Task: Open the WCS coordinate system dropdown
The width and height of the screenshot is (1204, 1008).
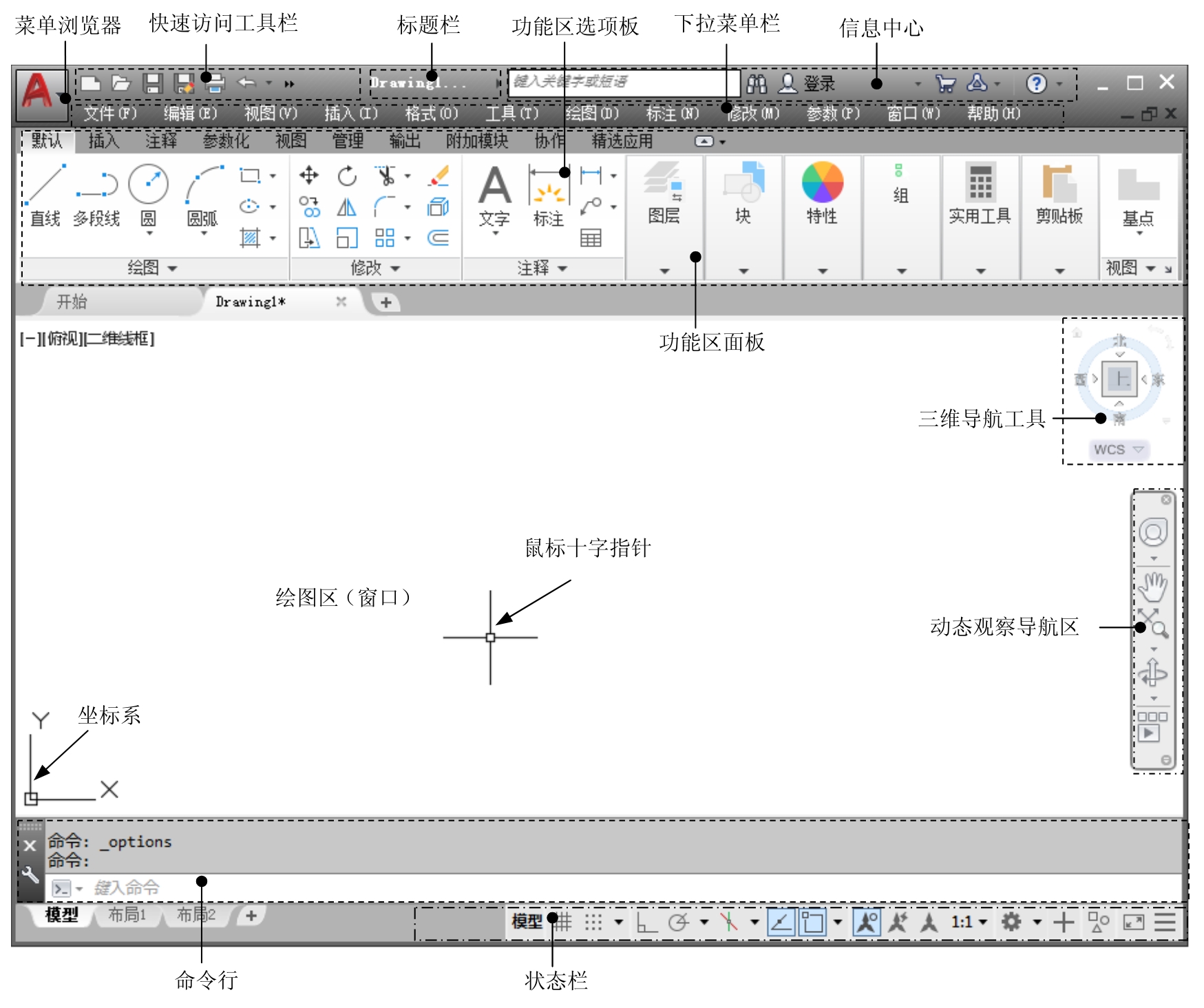Action: pyautogui.click(x=1118, y=450)
